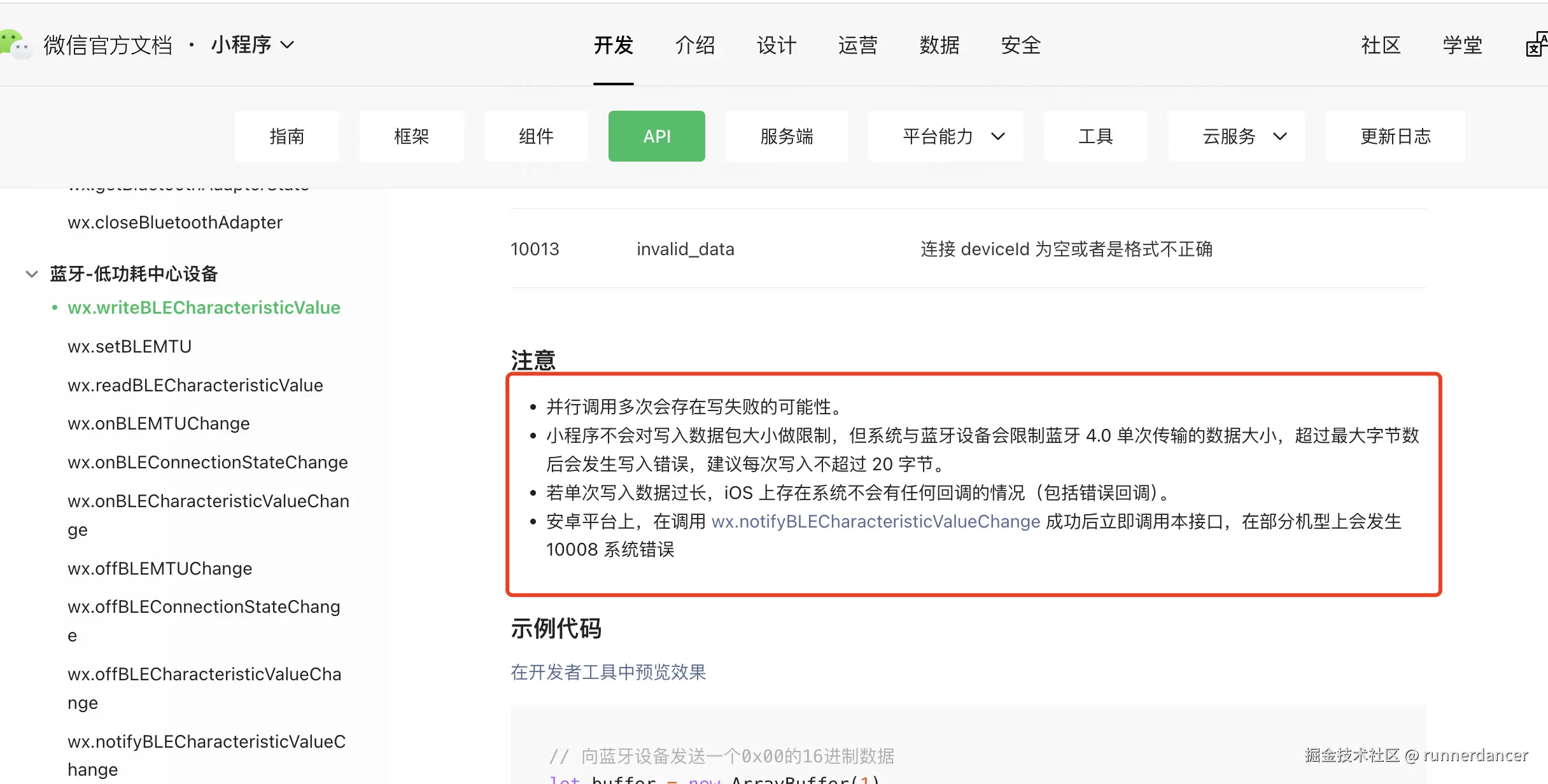Image resolution: width=1548 pixels, height=784 pixels.
Task: Open the 服务端 navigation button
Action: click(786, 136)
